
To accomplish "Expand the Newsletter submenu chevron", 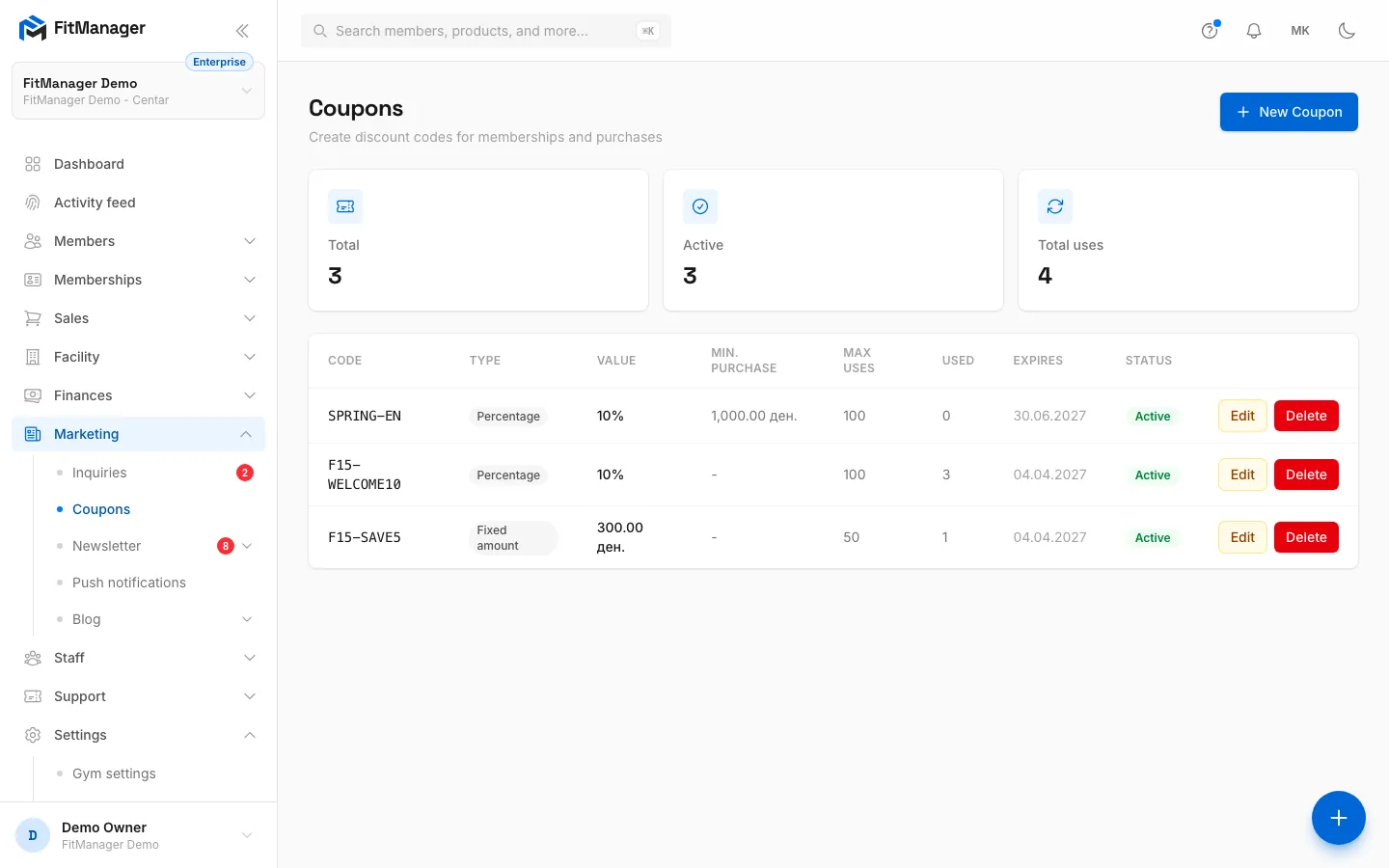I will point(247,546).
